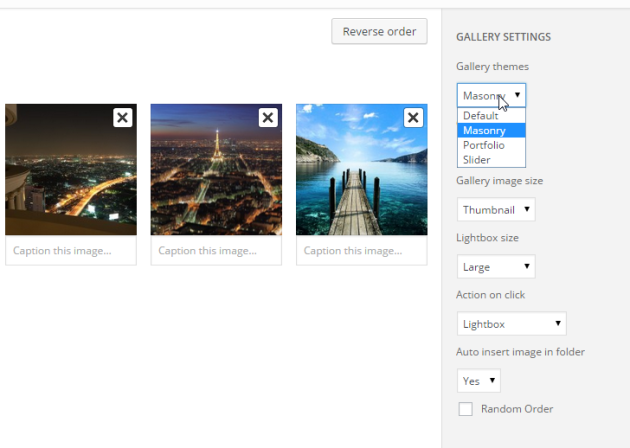Open the Gallery themes dropdown showing Masonry

pos(491,95)
